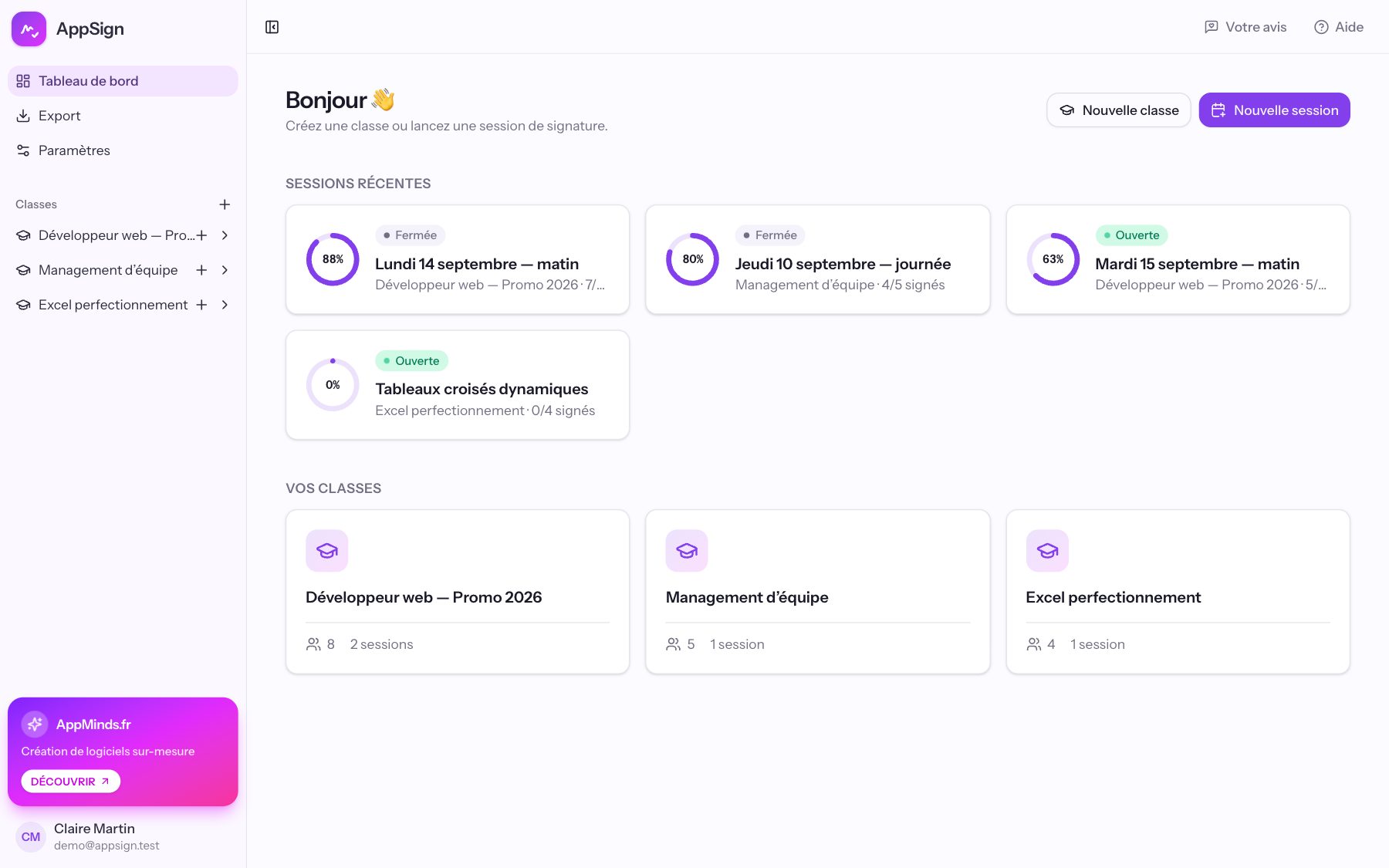Click the 2 sessions count text

381,644
